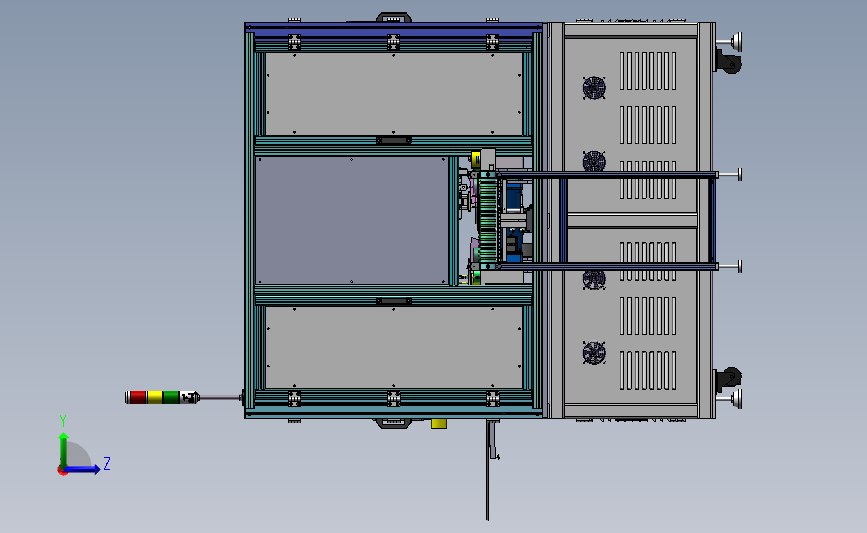Select the top-right black caster wheel
Viewport: 867px width, 533px height.
pos(728,61)
